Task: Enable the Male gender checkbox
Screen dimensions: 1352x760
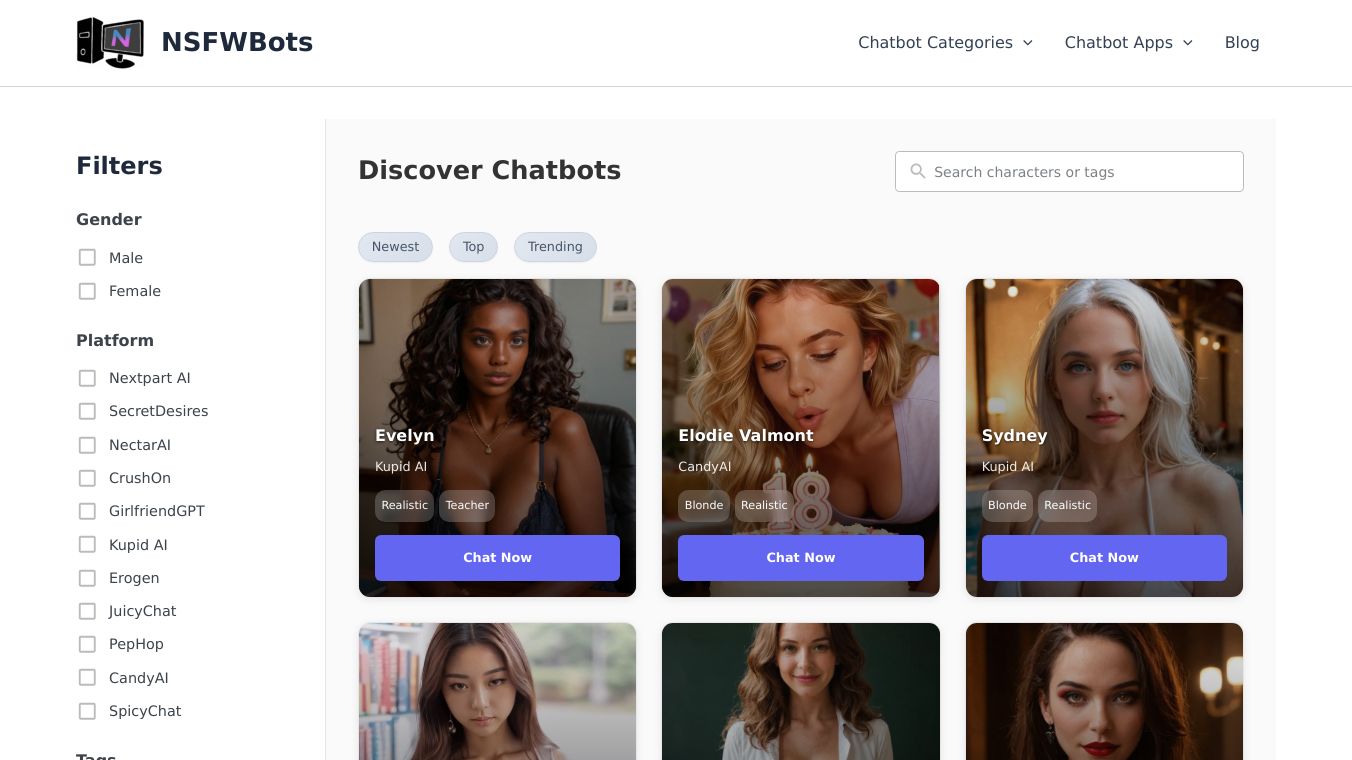Action: (88, 258)
